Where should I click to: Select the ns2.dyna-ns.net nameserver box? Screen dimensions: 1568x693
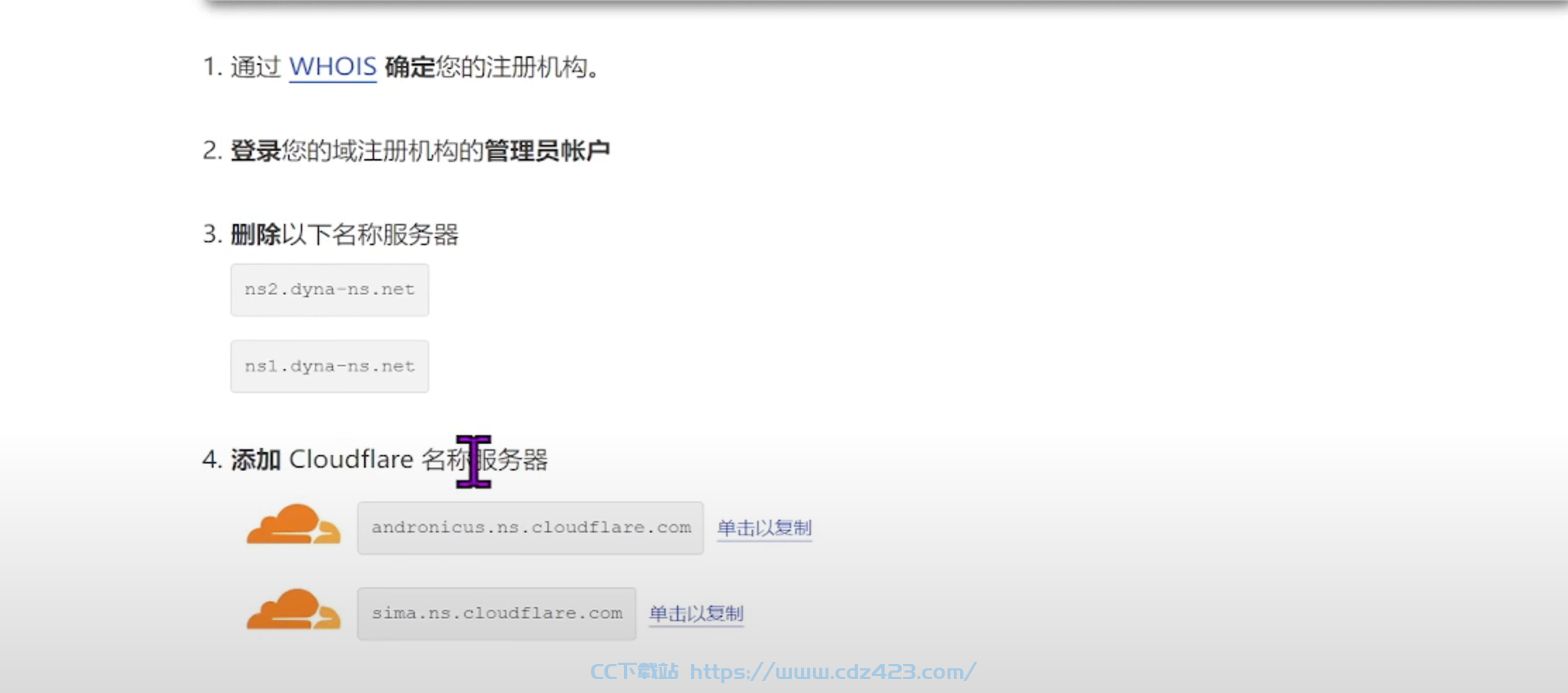pyautogui.click(x=330, y=289)
